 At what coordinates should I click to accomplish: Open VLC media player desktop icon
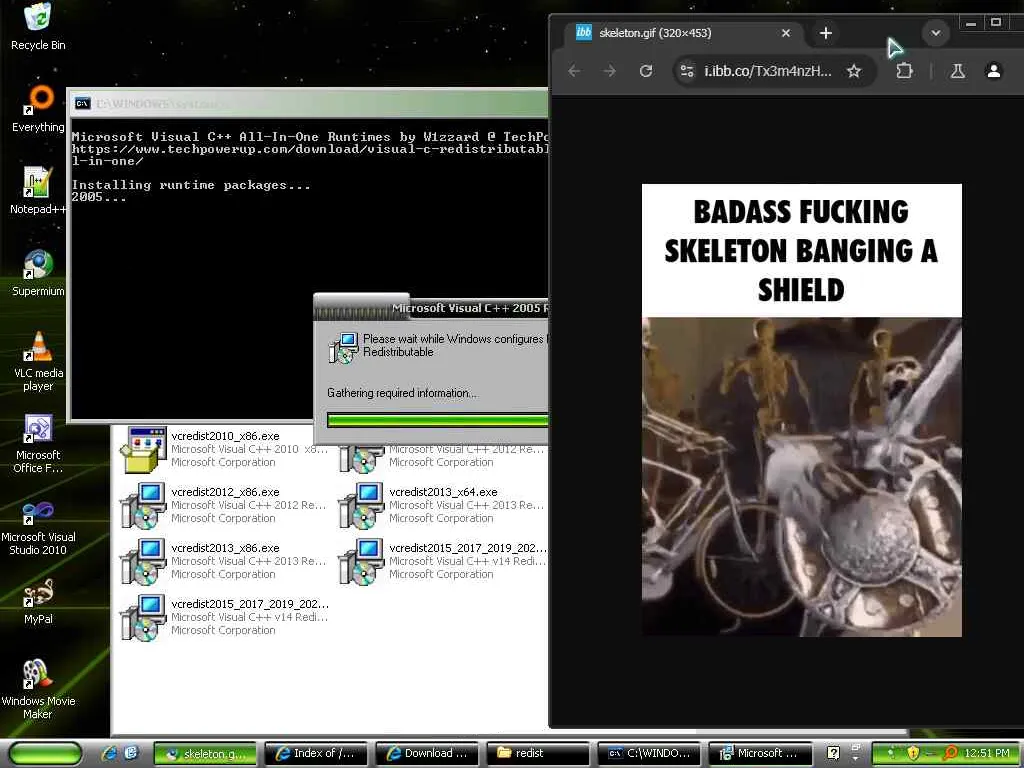[x=38, y=361]
